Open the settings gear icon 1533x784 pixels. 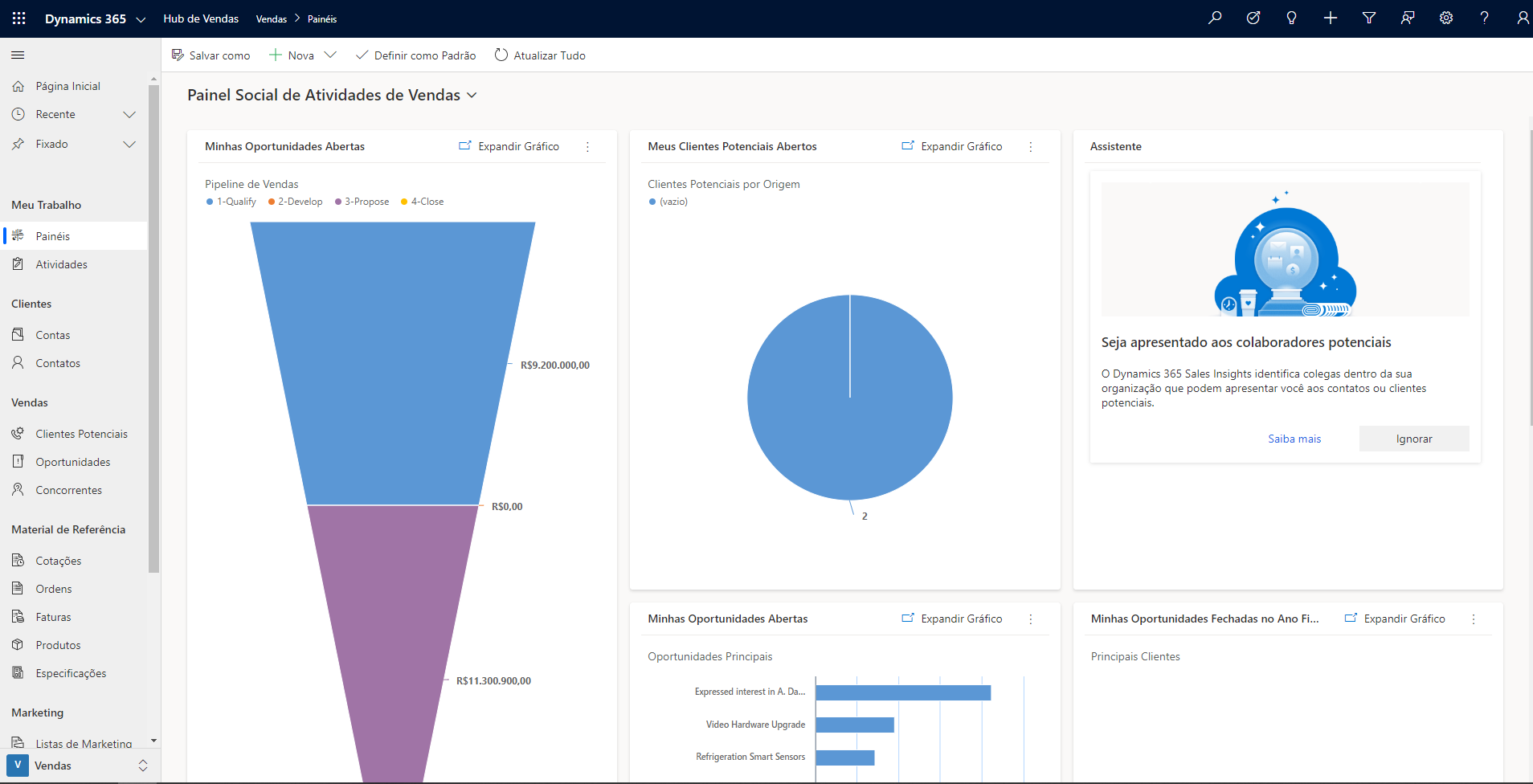[1446, 18]
